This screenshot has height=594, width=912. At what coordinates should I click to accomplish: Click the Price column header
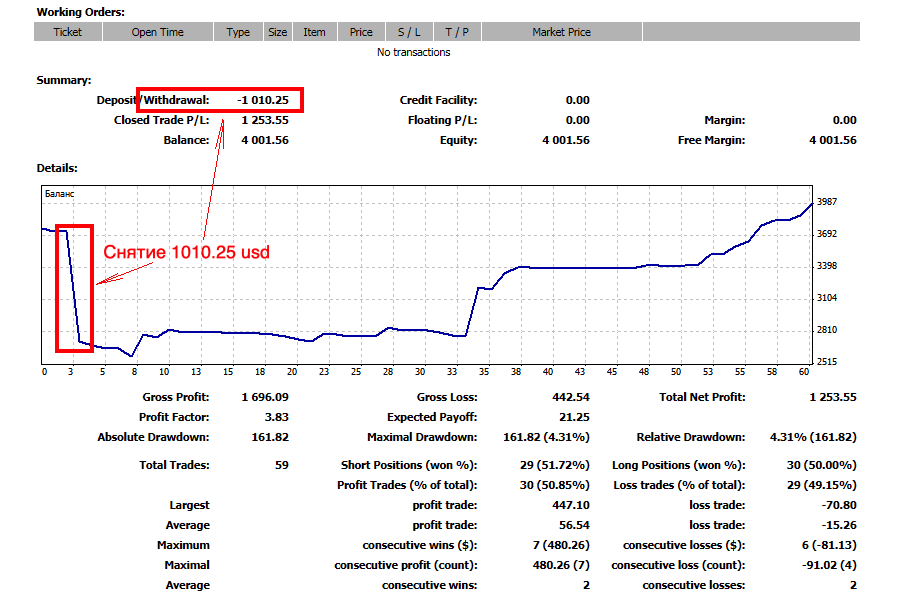point(361,32)
